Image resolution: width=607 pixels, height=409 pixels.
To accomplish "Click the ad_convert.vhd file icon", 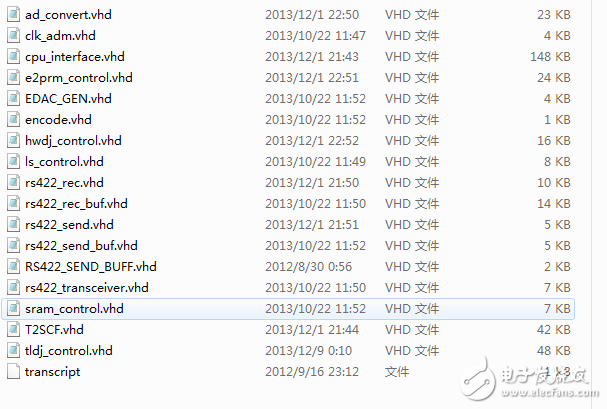I will tap(14, 15).
